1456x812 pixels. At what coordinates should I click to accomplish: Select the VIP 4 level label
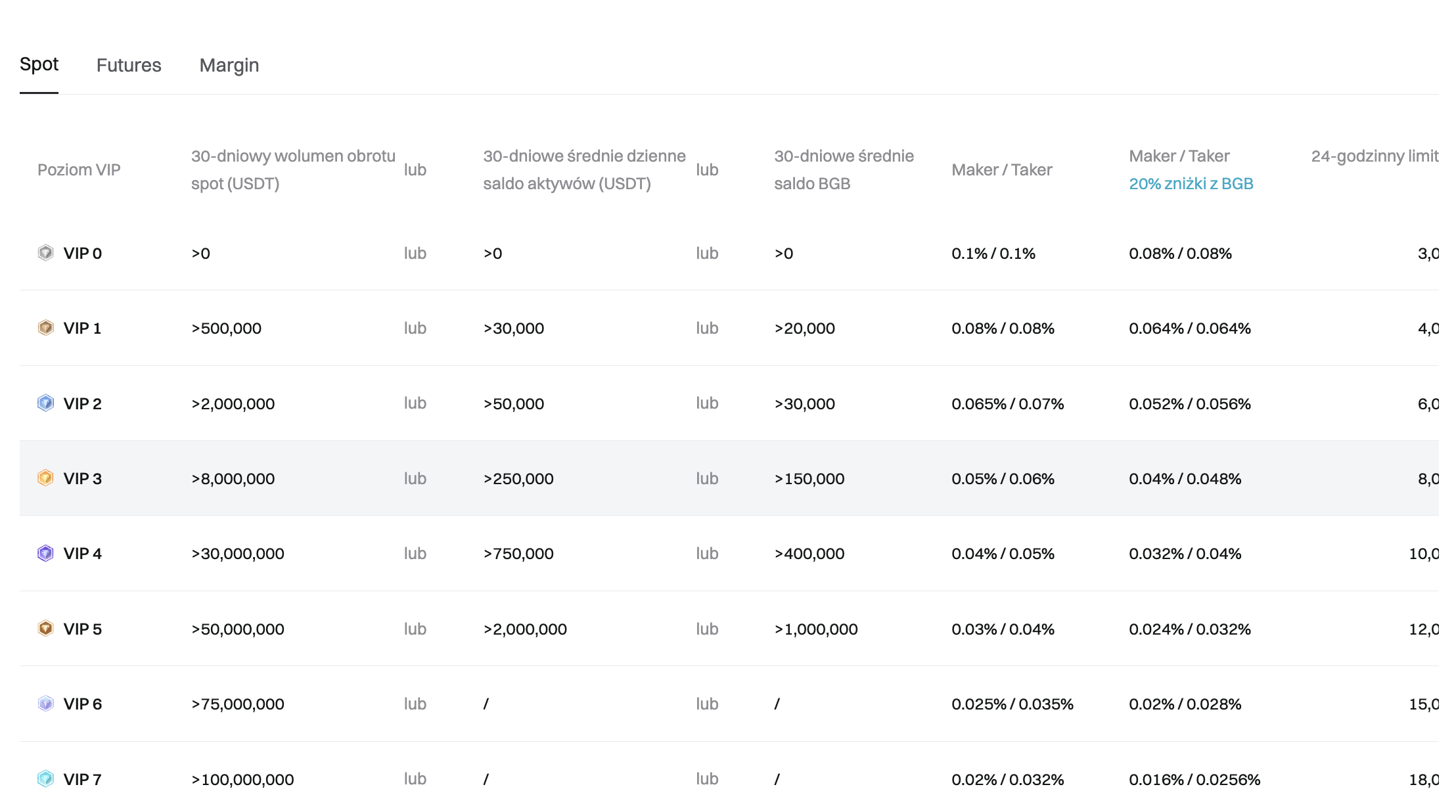83,554
